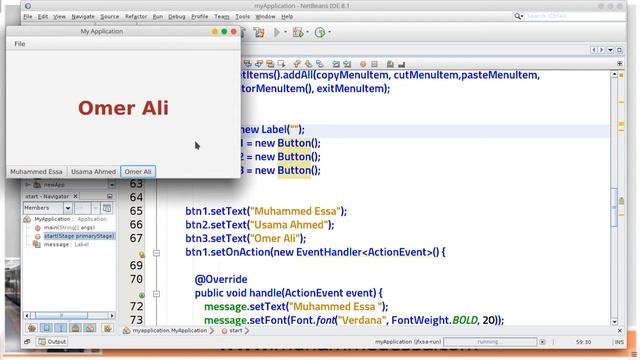Click the Omer Ali button
Viewport: 640px width, 360px height.
138,172
